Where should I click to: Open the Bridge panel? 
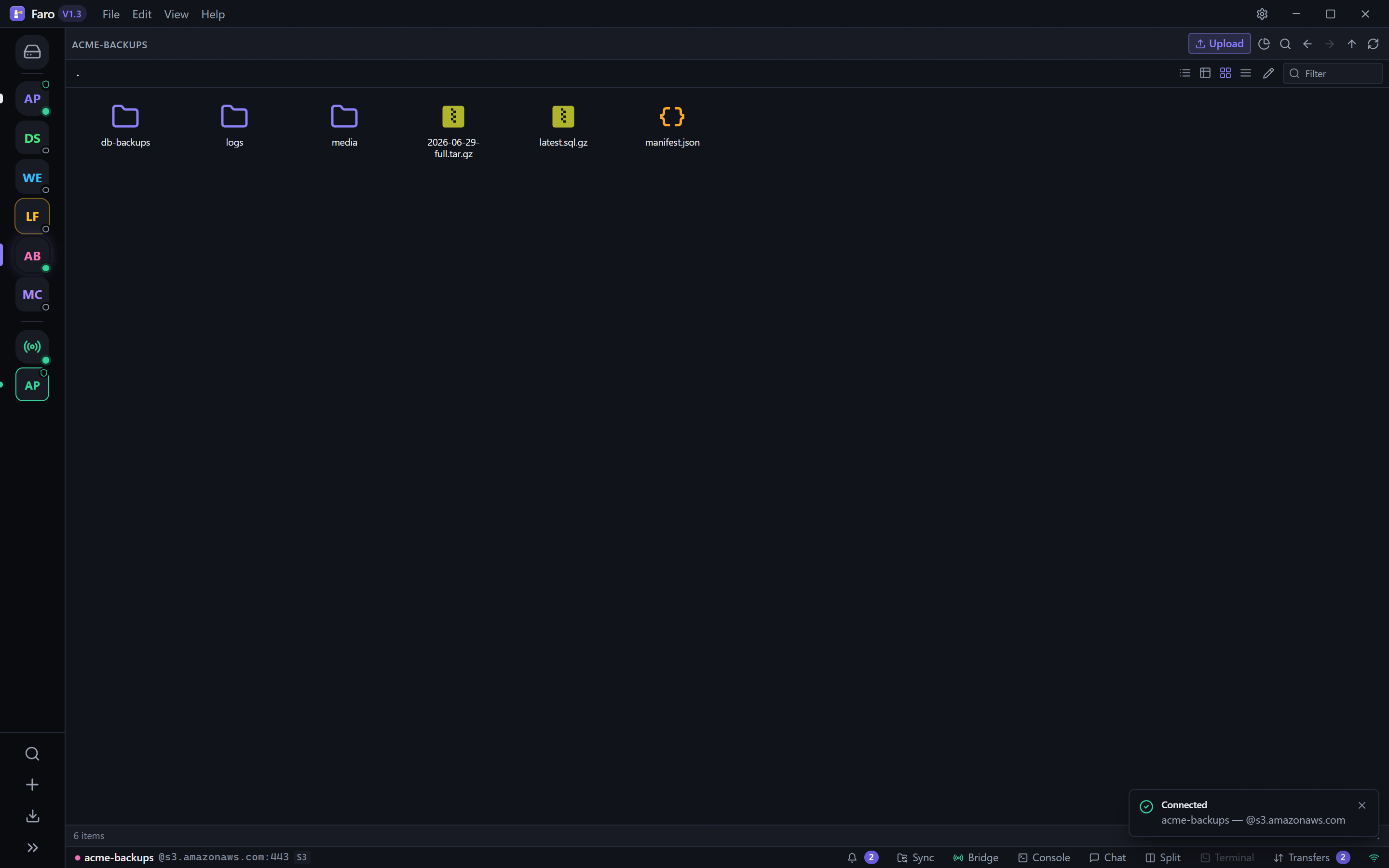(x=976, y=858)
